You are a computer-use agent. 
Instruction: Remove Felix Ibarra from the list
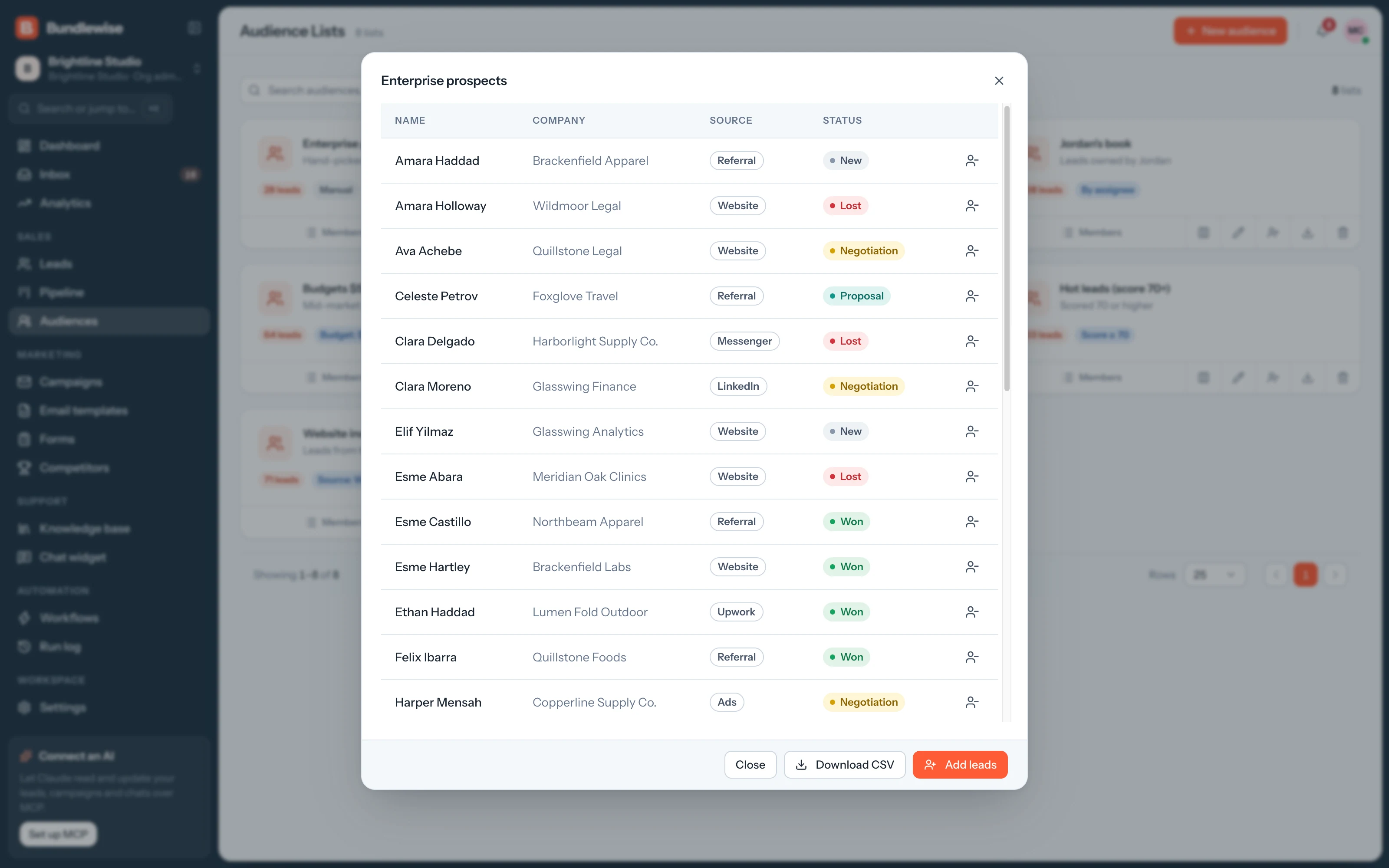(972, 658)
